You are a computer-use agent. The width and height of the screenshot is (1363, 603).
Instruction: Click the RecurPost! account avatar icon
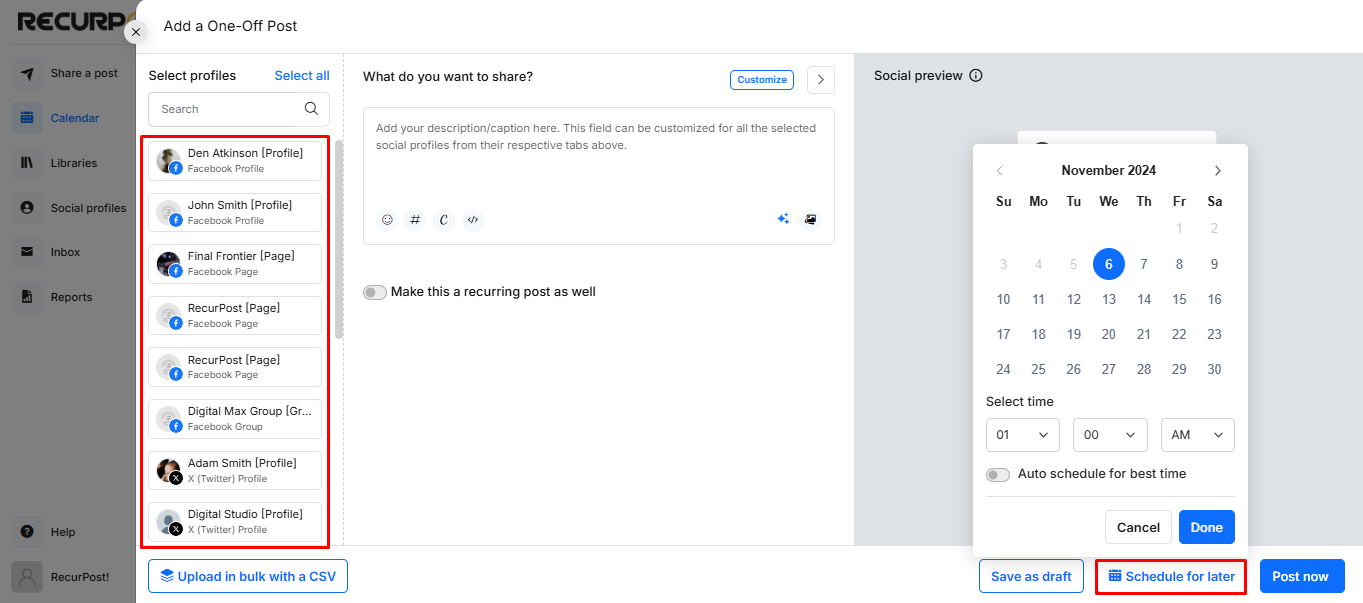click(x=27, y=577)
